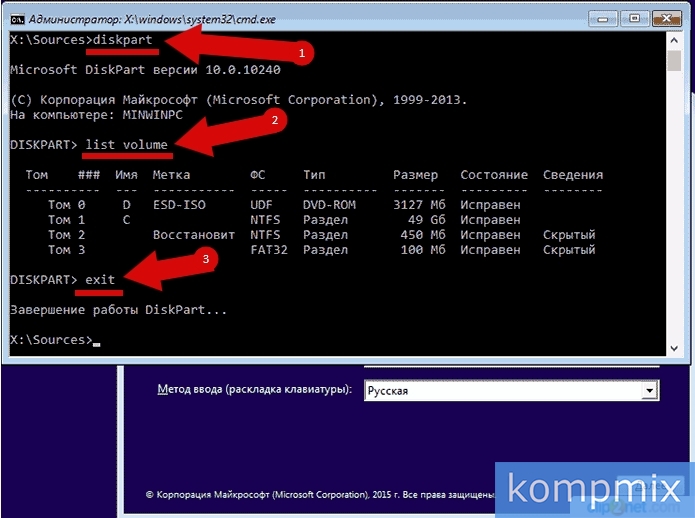Viewport: 695px width, 518px height.
Task: Click 'На компьютере: MINWINPC' line
Action: [x=96, y=115]
